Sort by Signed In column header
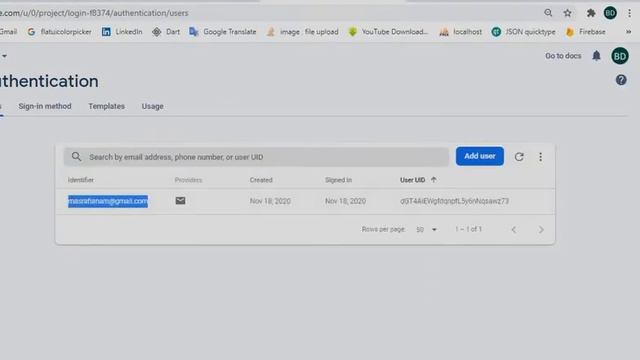The width and height of the screenshot is (640, 360). point(338,180)
